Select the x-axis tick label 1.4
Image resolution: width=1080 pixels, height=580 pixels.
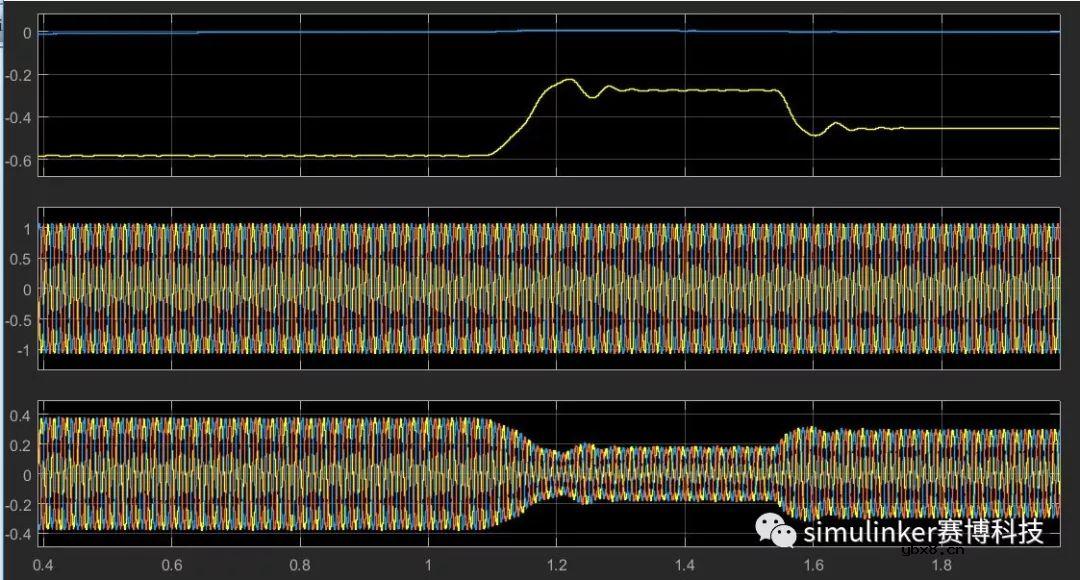coord(685,564)
